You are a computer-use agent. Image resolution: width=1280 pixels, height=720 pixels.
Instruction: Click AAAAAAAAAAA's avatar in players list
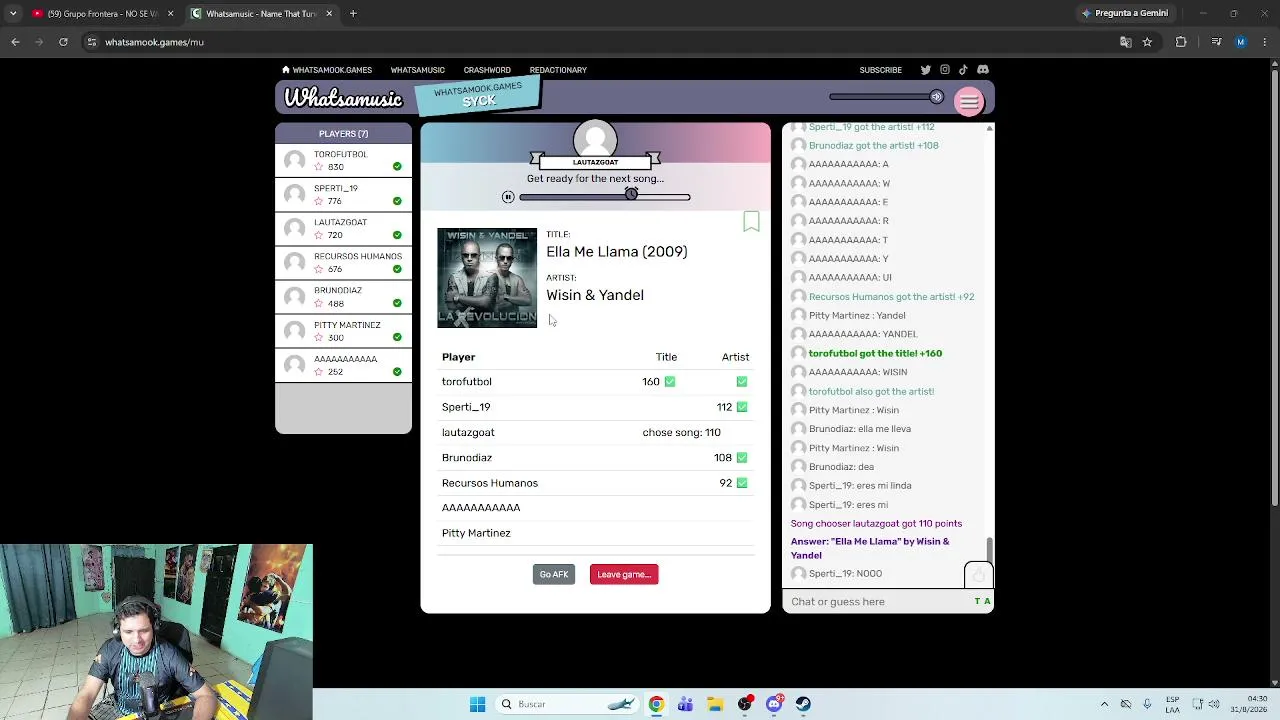coord(294,365)
